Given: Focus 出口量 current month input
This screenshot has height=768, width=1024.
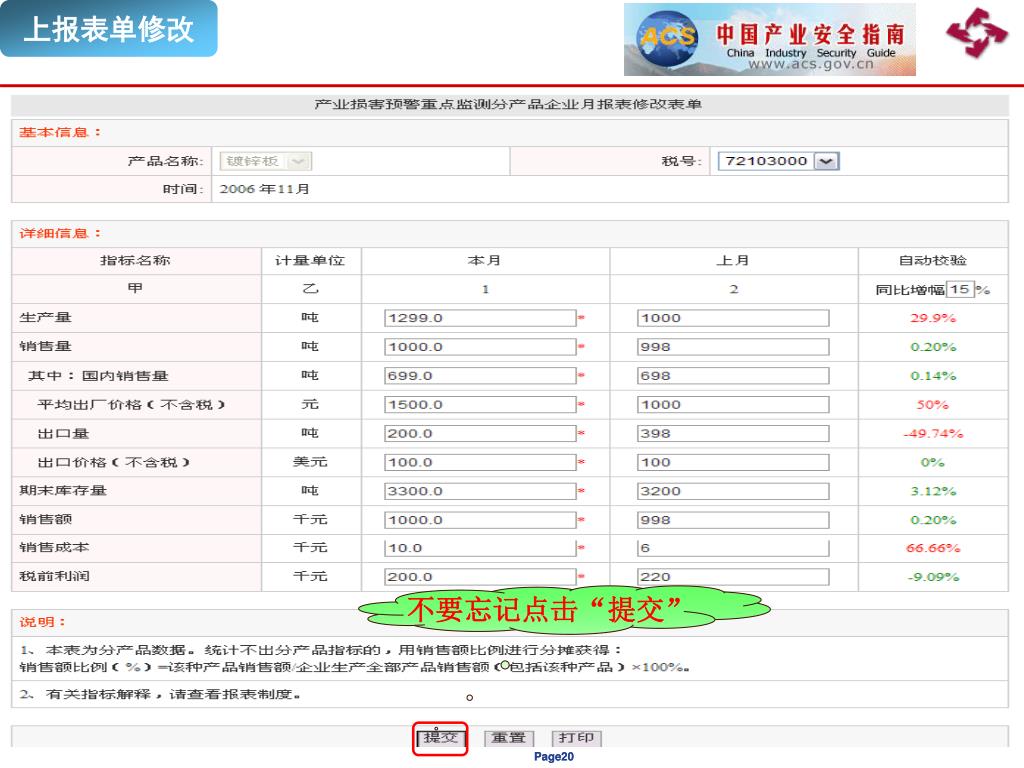Looking at the screenshot, I should tap(480, 434).
